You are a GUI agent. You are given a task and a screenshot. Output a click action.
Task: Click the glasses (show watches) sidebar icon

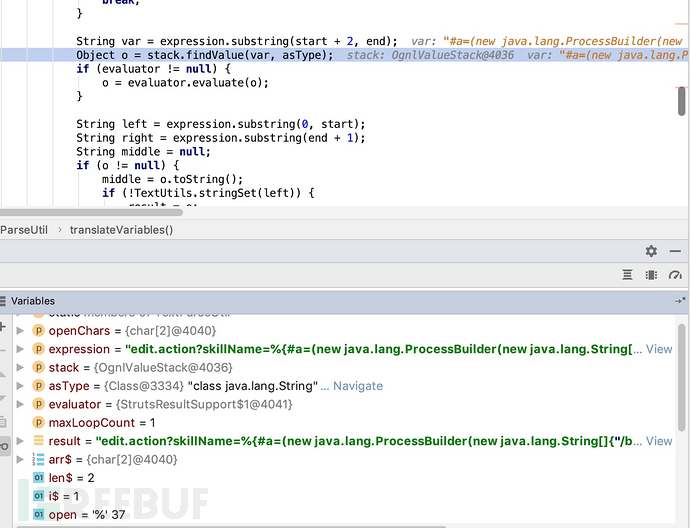point(4,446)
